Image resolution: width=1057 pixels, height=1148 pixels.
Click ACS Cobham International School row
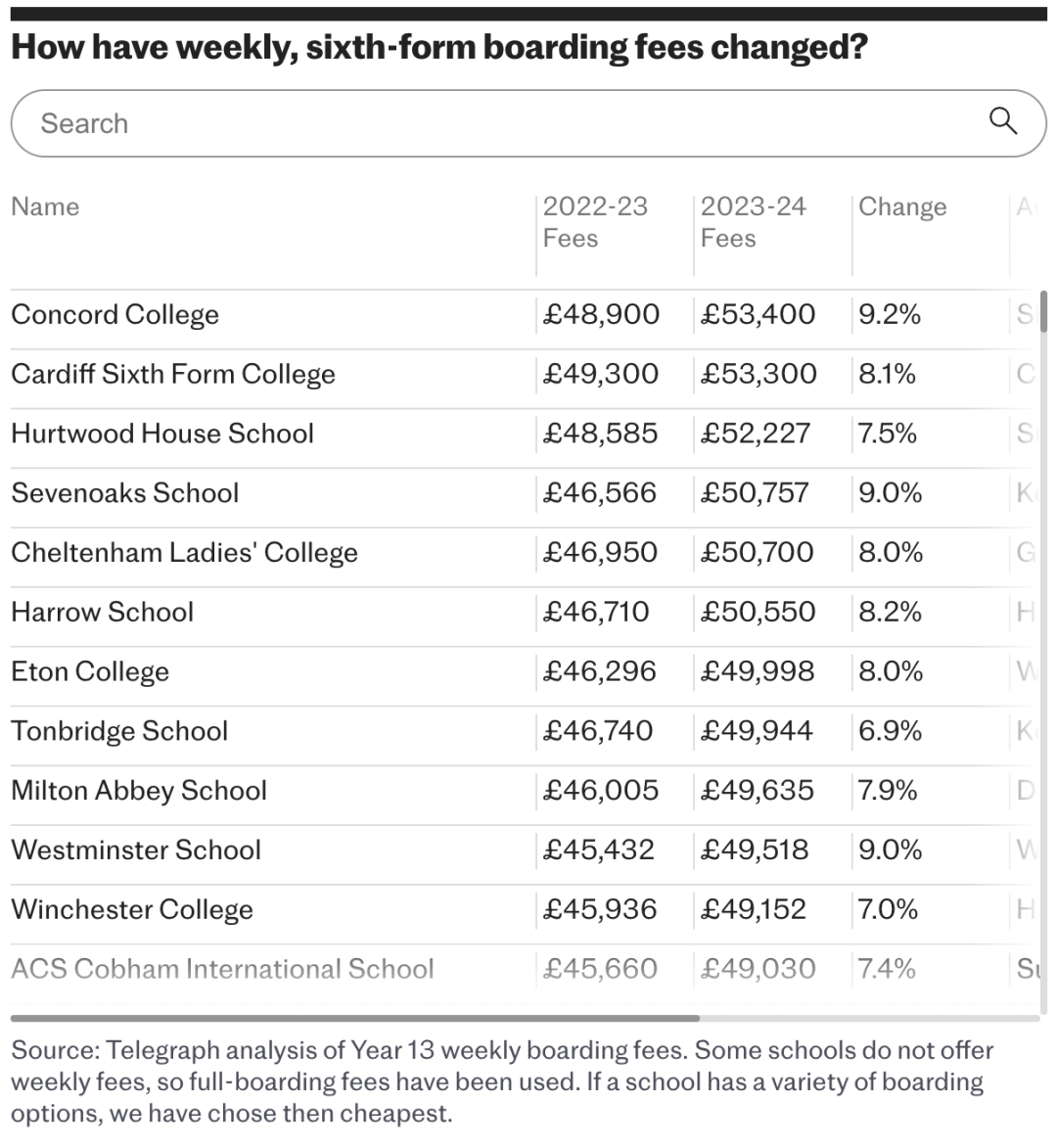click(222, 969)
